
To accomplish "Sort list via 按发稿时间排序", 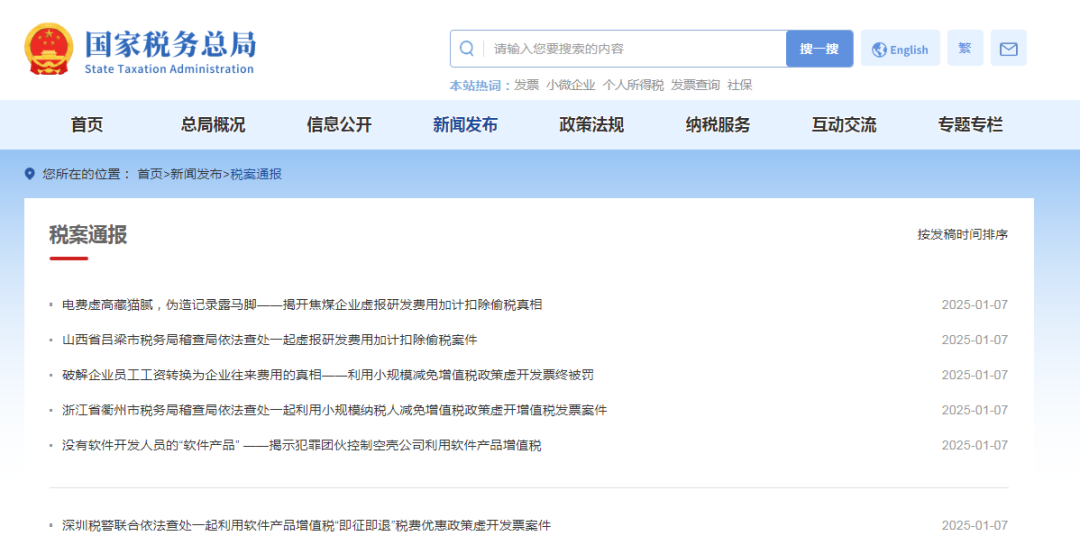I will click(x=962, y=235).
